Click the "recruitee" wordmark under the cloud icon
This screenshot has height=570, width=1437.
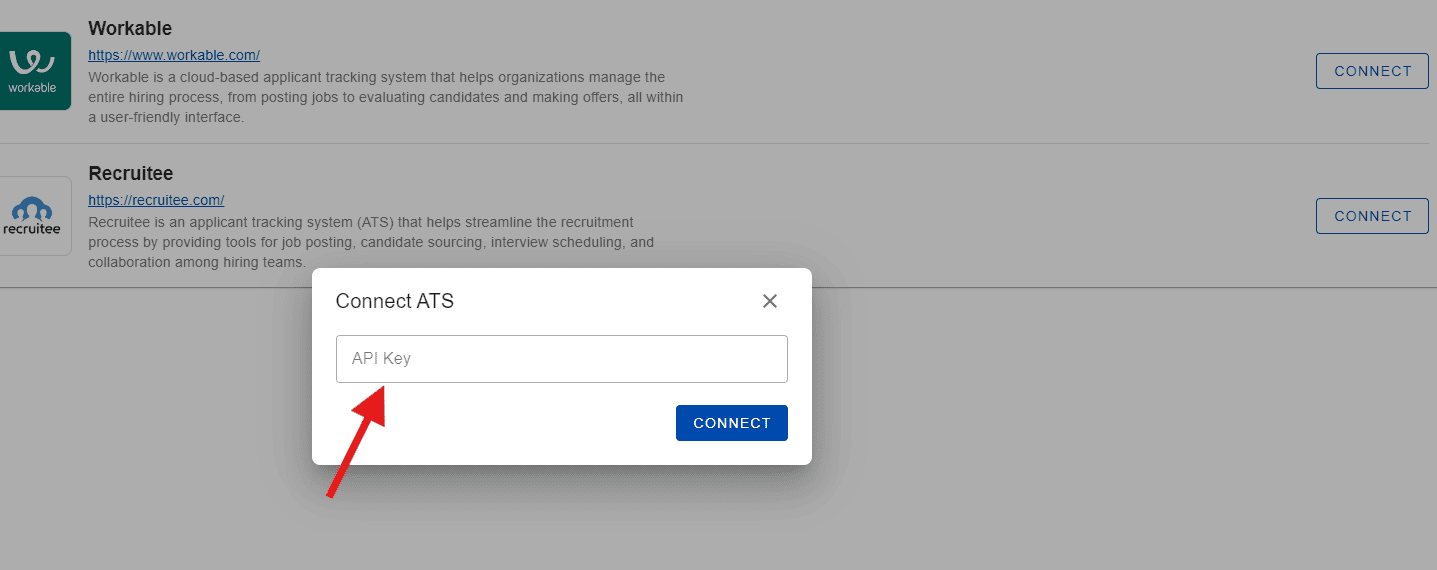[31, 228]
